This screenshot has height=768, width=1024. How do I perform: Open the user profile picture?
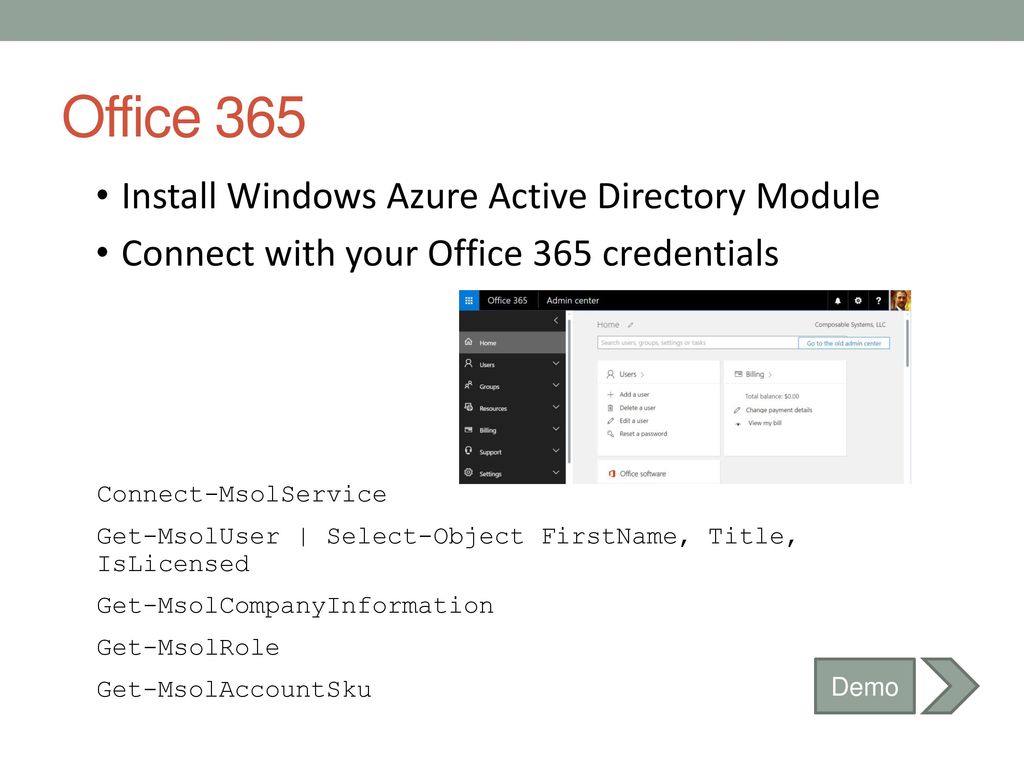(x=901, y=300)
